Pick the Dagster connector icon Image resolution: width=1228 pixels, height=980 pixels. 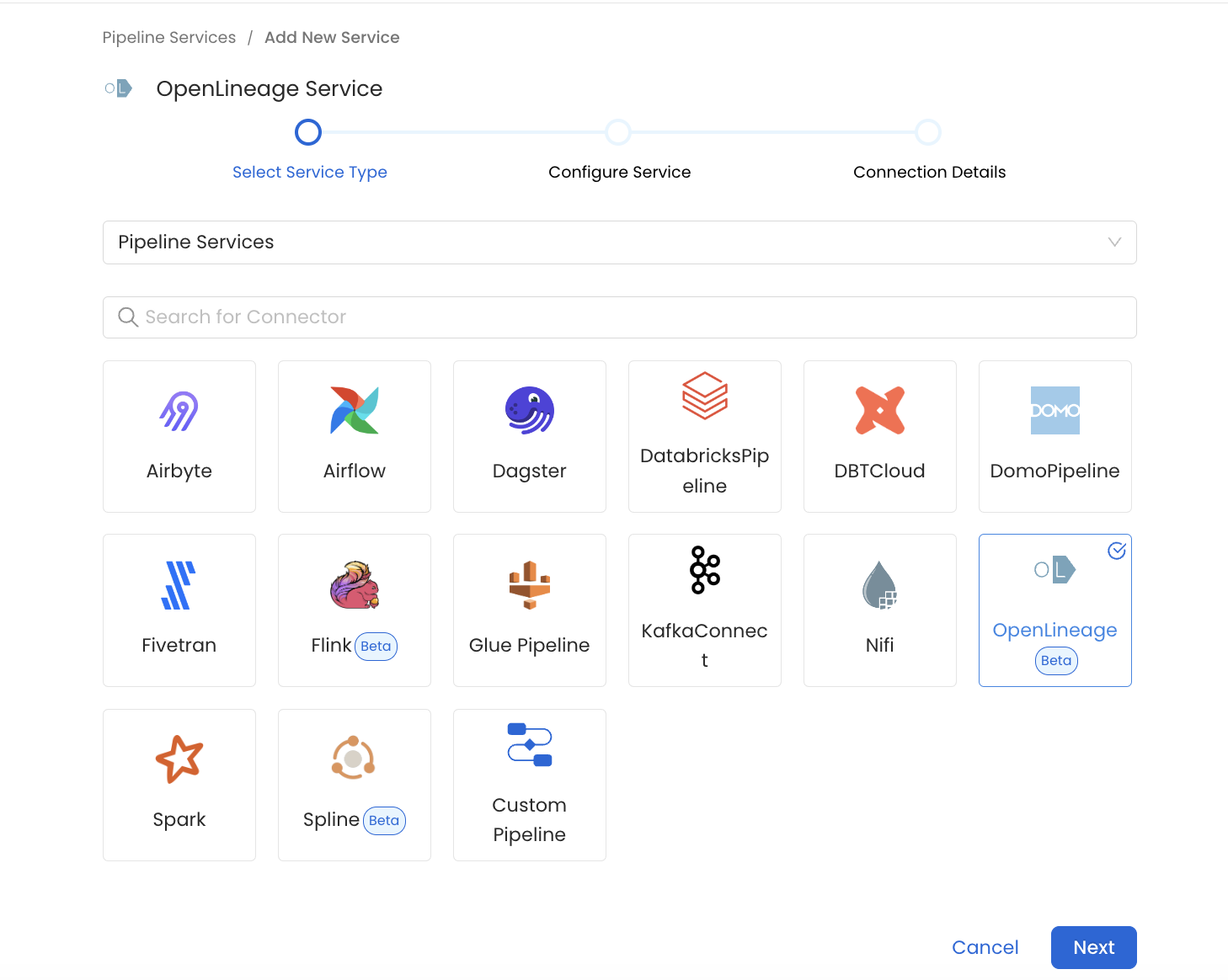point(529,411)
